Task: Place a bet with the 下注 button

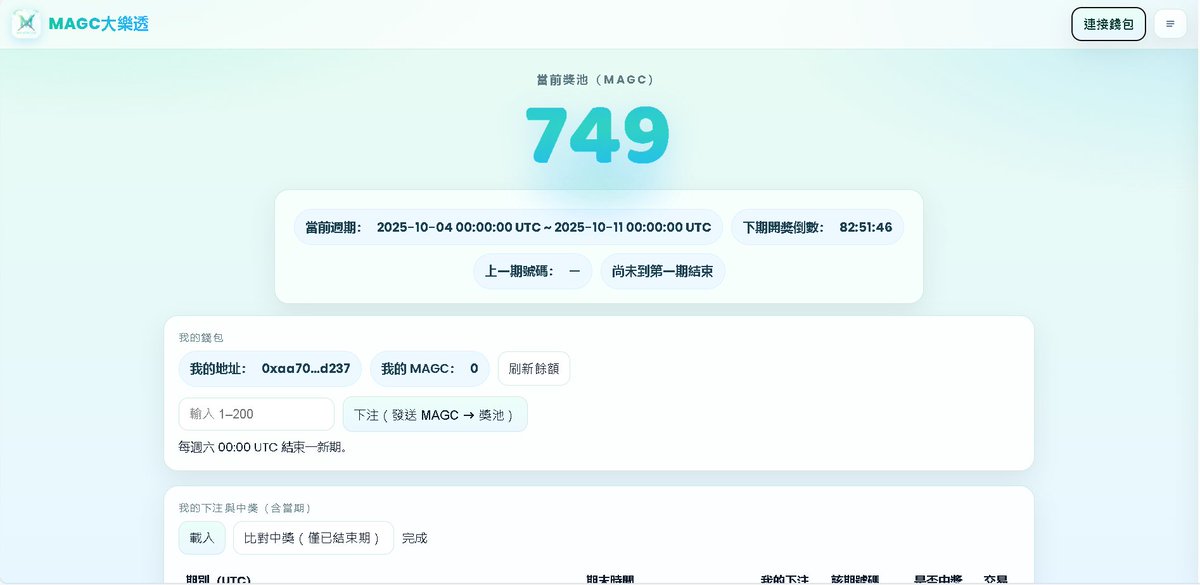Action: click(x=435, y=414)
